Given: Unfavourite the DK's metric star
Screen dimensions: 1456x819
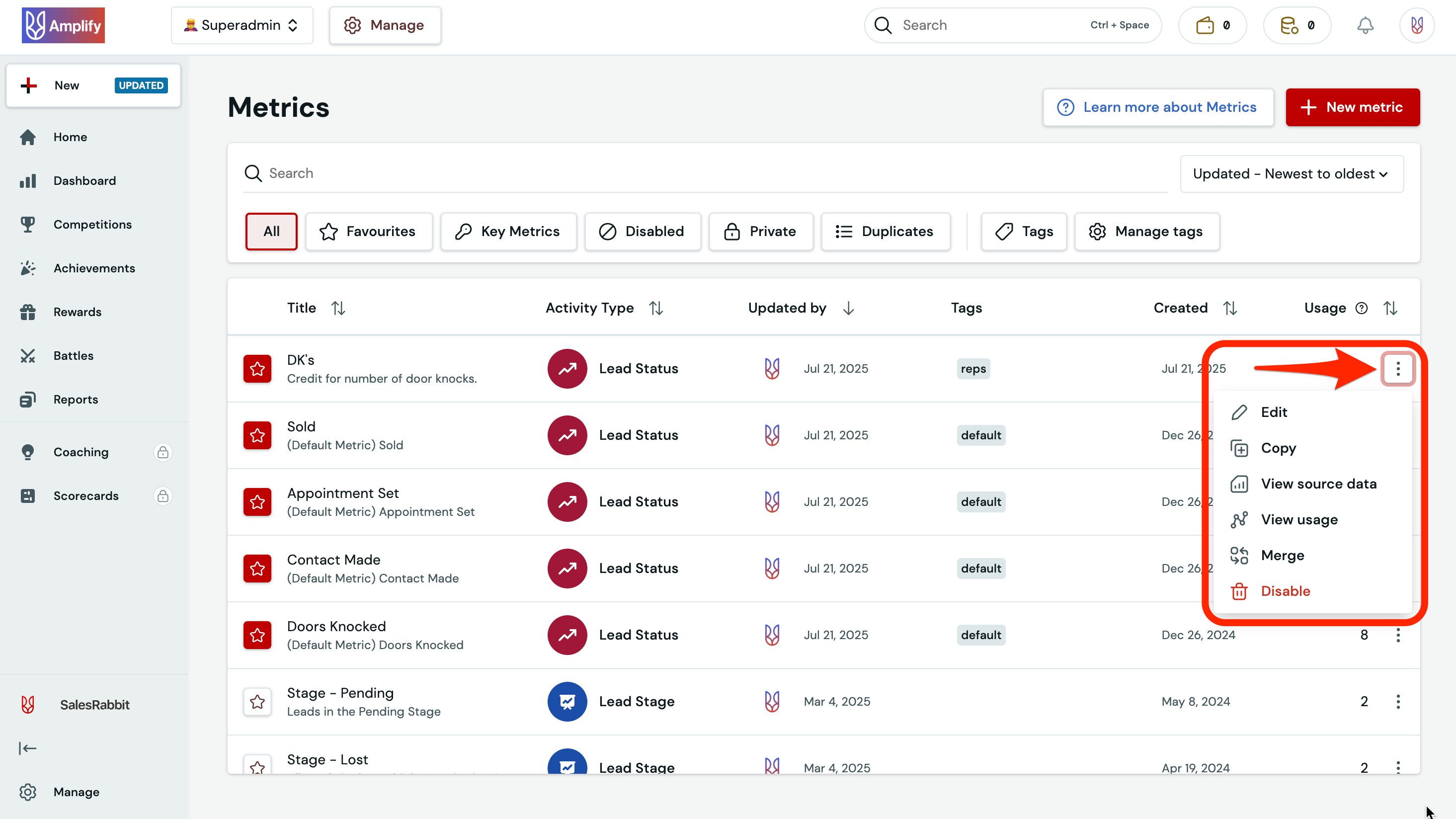Looking at the screenshot, I should (x=257, y=369).
